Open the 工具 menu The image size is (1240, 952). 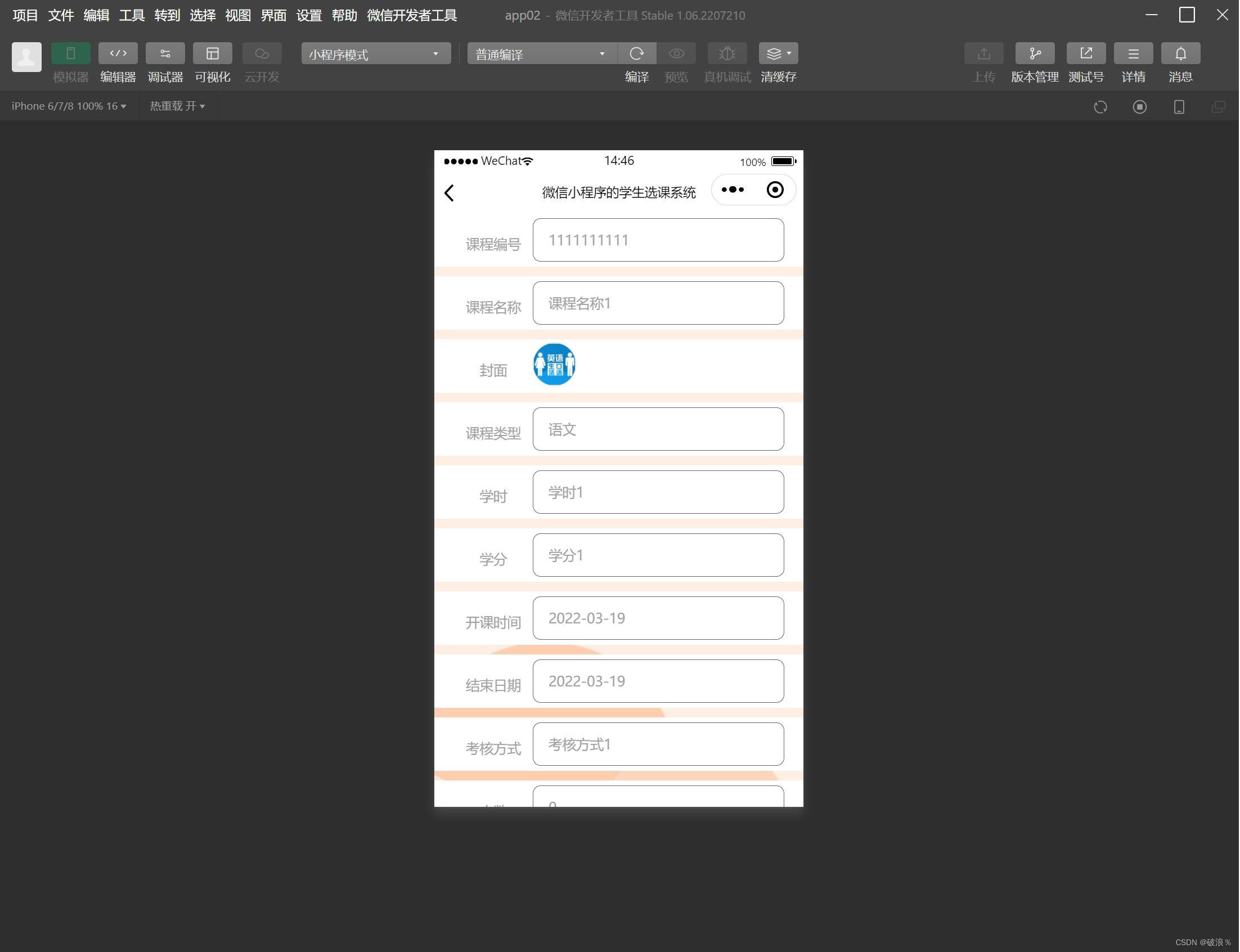132,15
